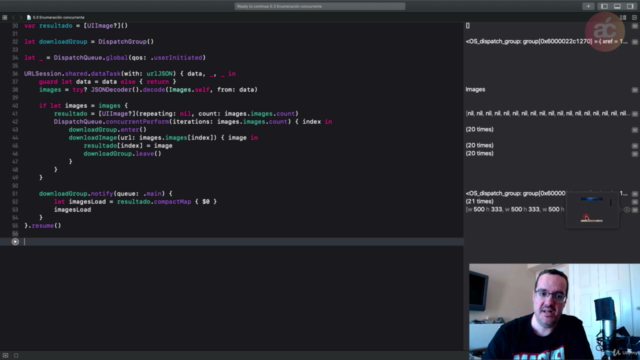This screenshot has height=360, width=640.
Task: Toggle the debug area at bottom-left
Action: (x=5, y=356)
